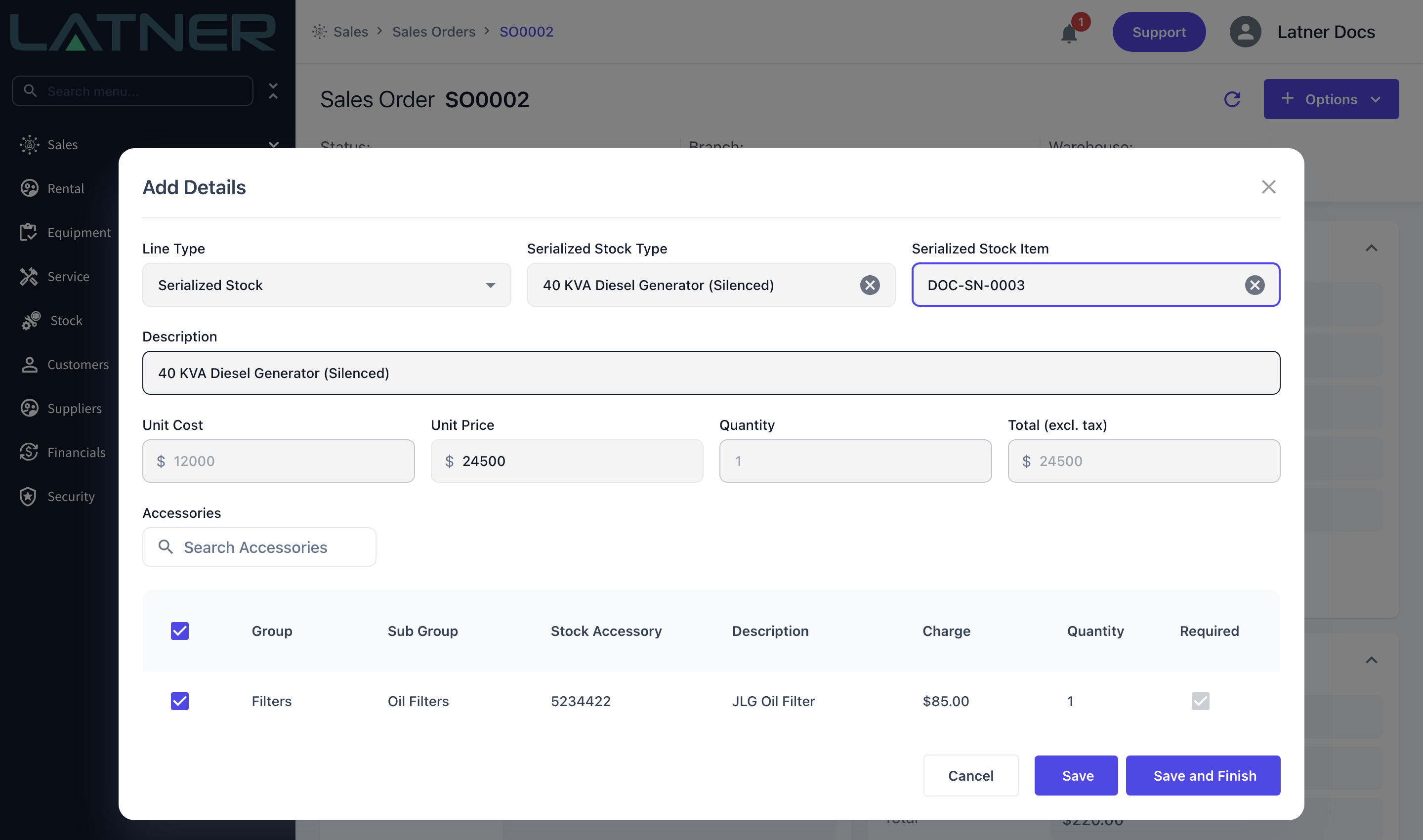The image size is (1423, 840).
Task: Close the Add Details dialog
Action: tap(1268, 187)
